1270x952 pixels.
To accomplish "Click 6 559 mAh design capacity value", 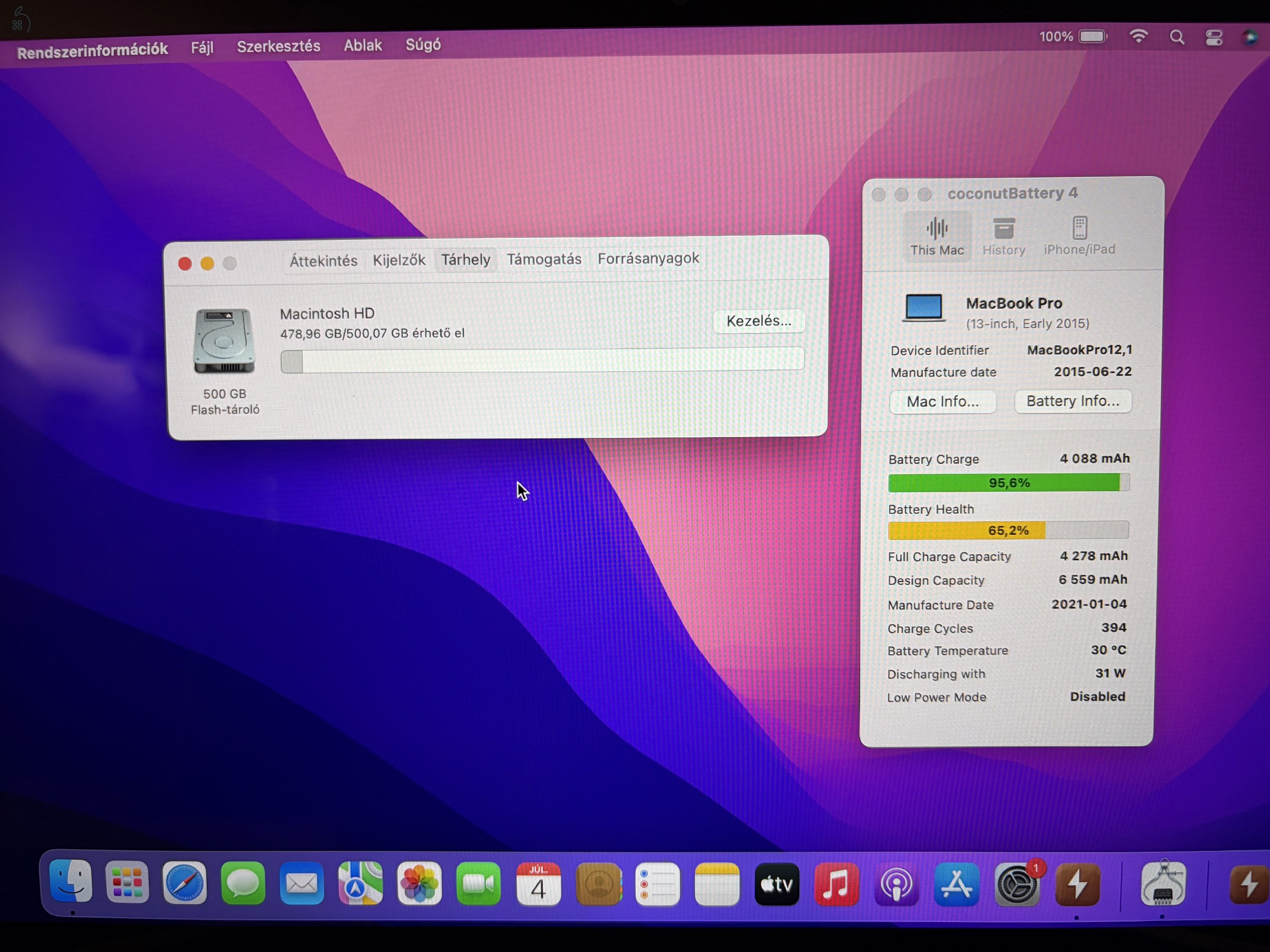I will pos(1093,579).
